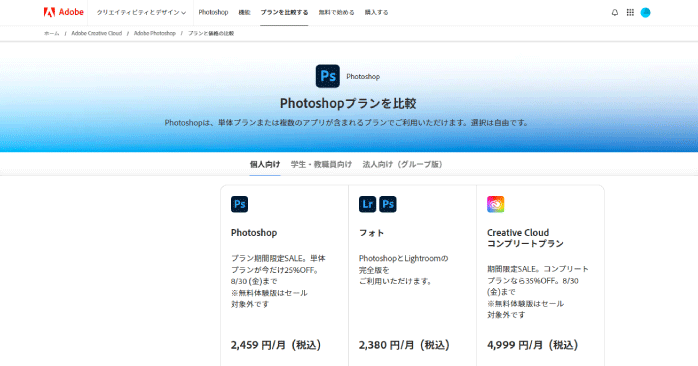Click the Adobe logo in the header

coord(64,12)
